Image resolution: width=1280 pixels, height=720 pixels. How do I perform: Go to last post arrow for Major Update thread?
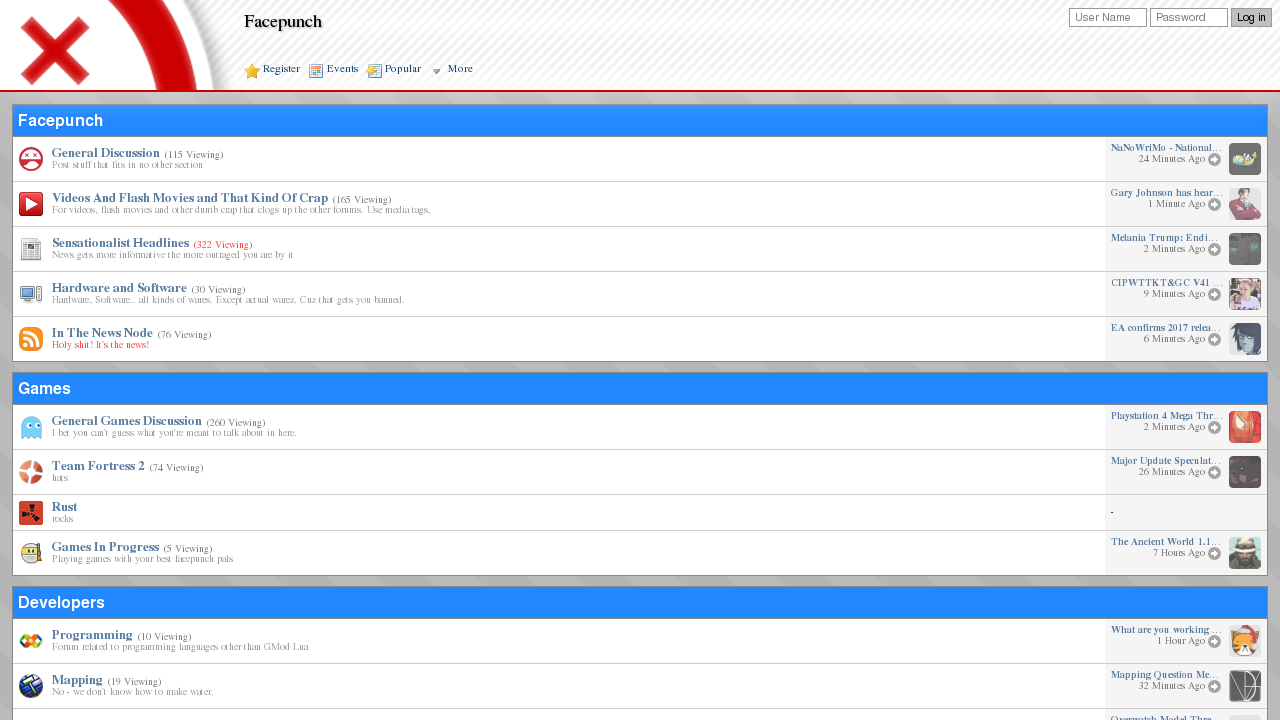[x=1215, y=472]
